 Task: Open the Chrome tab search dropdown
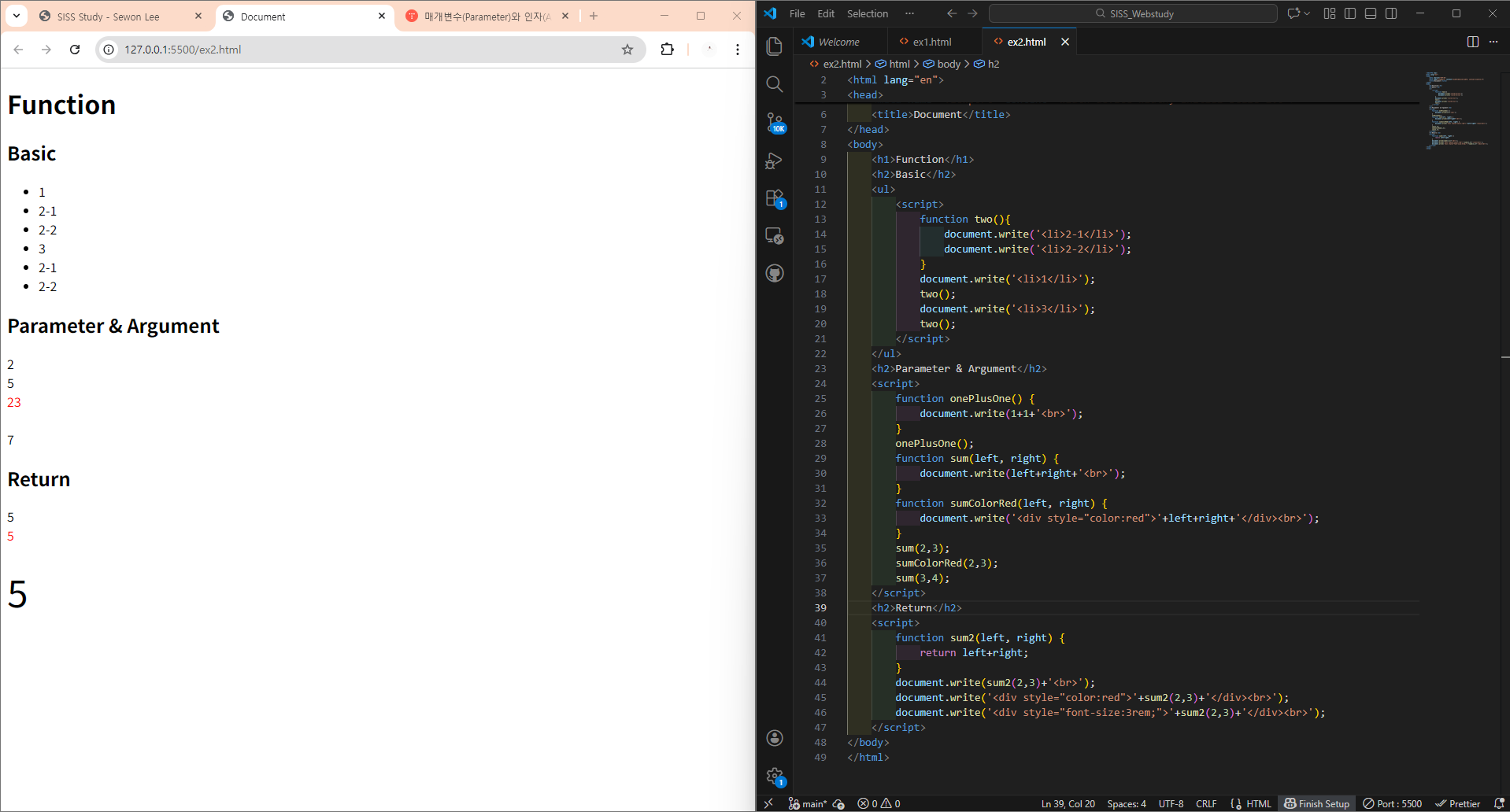pyautogui.click(x=17, y=16)
